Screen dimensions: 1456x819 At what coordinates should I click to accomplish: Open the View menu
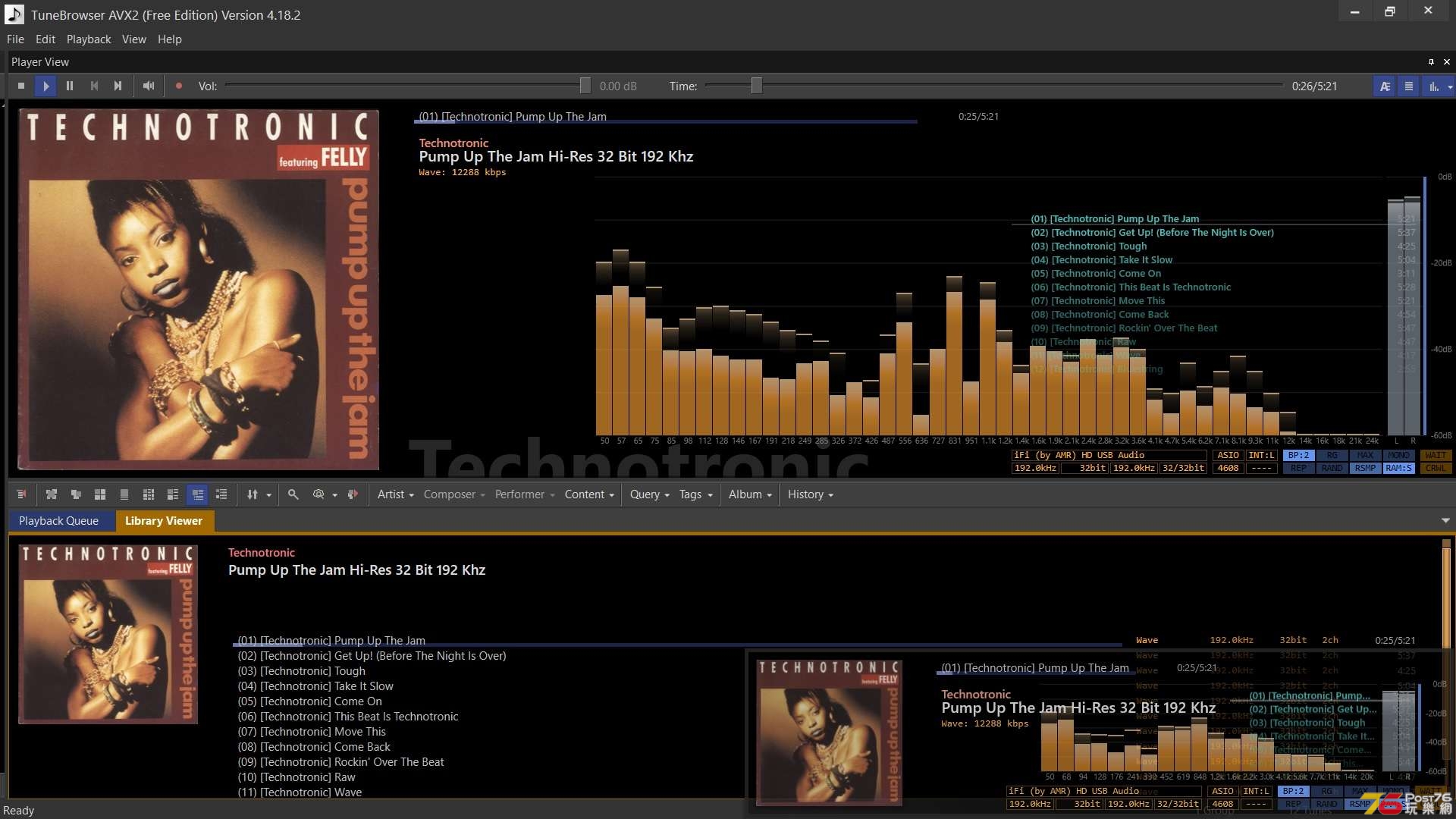pyautogui.click(x=134, y=39)
